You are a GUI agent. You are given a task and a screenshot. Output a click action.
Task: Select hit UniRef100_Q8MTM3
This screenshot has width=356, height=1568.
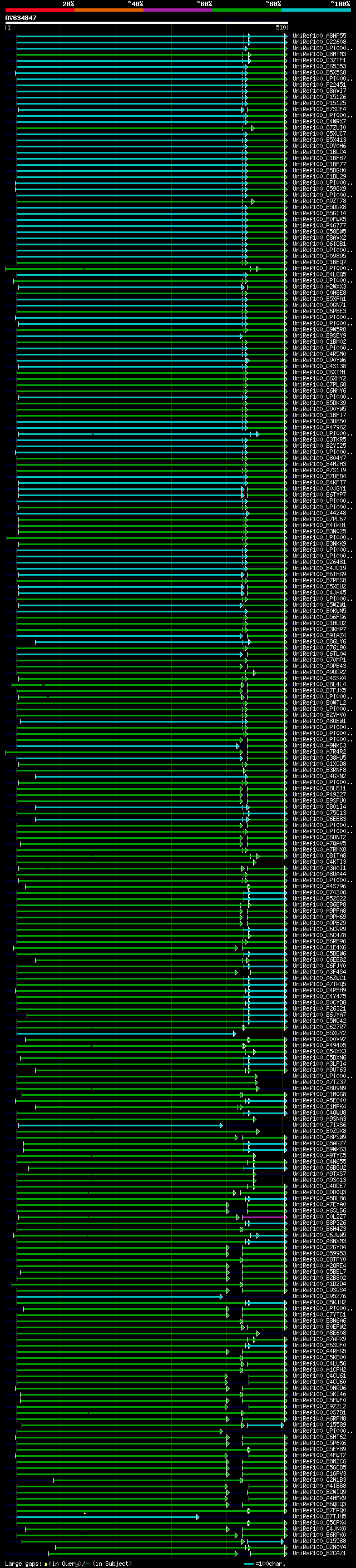(319, 54)
